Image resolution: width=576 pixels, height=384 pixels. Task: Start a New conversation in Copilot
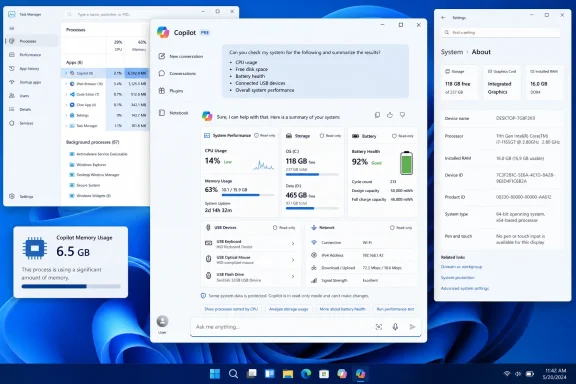click(181, 56)
